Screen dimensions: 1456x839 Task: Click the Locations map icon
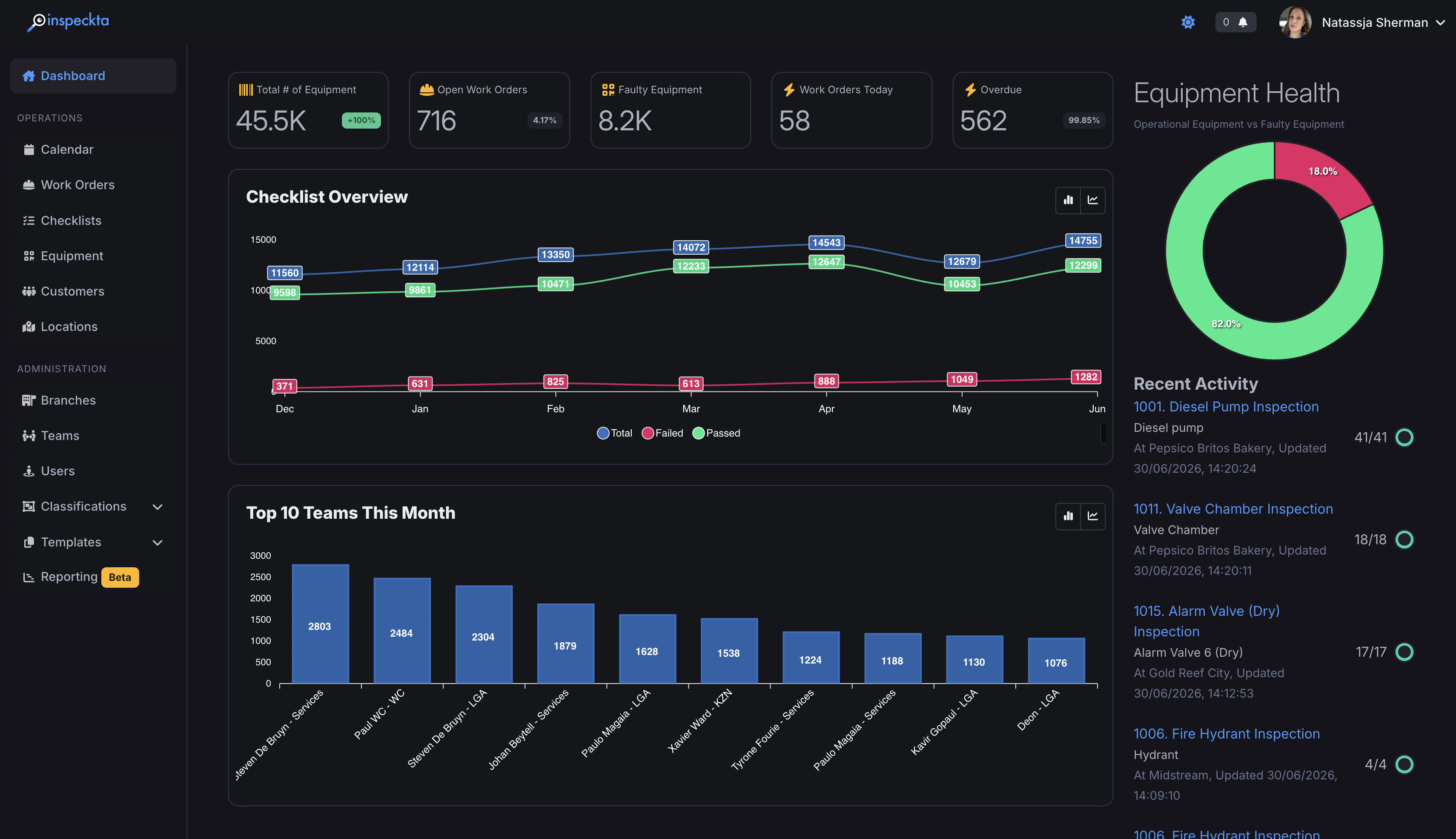pyautogui.click(x=29, y=327)
